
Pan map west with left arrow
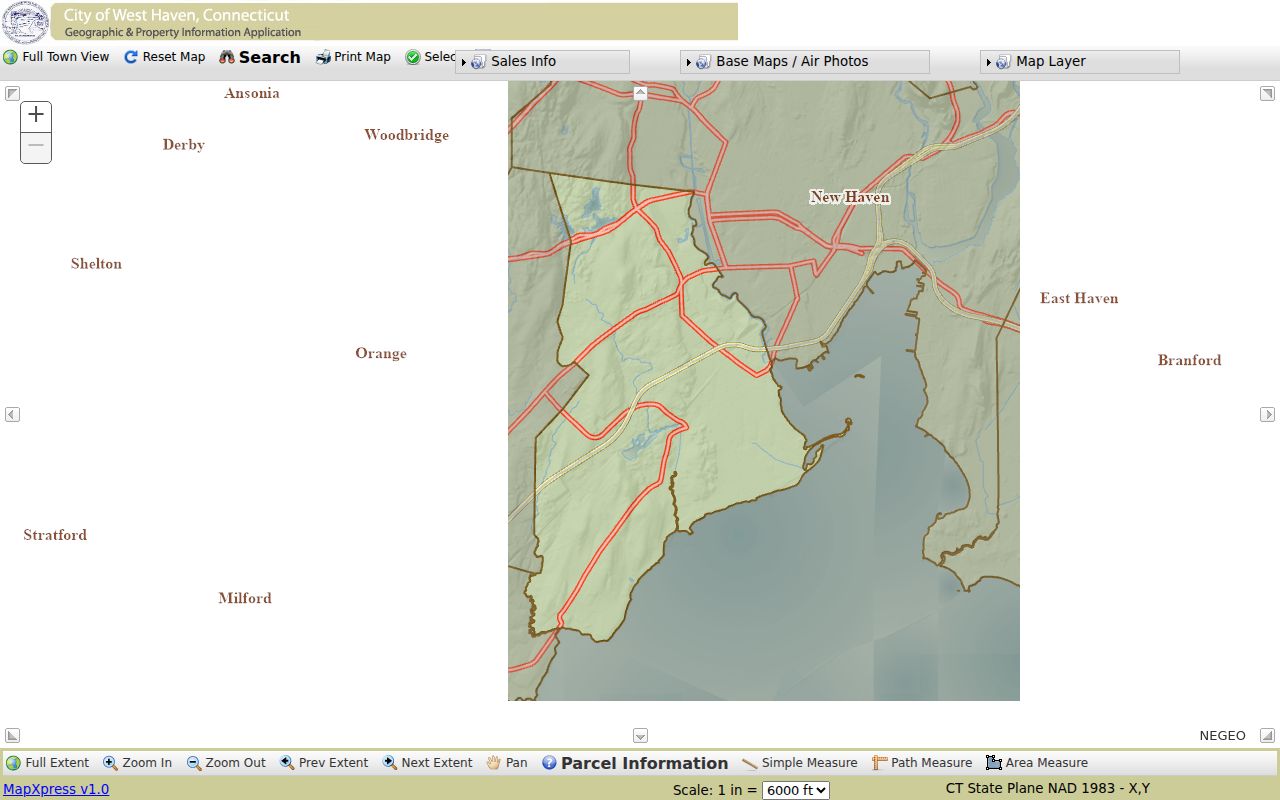[x=12, y=414]
